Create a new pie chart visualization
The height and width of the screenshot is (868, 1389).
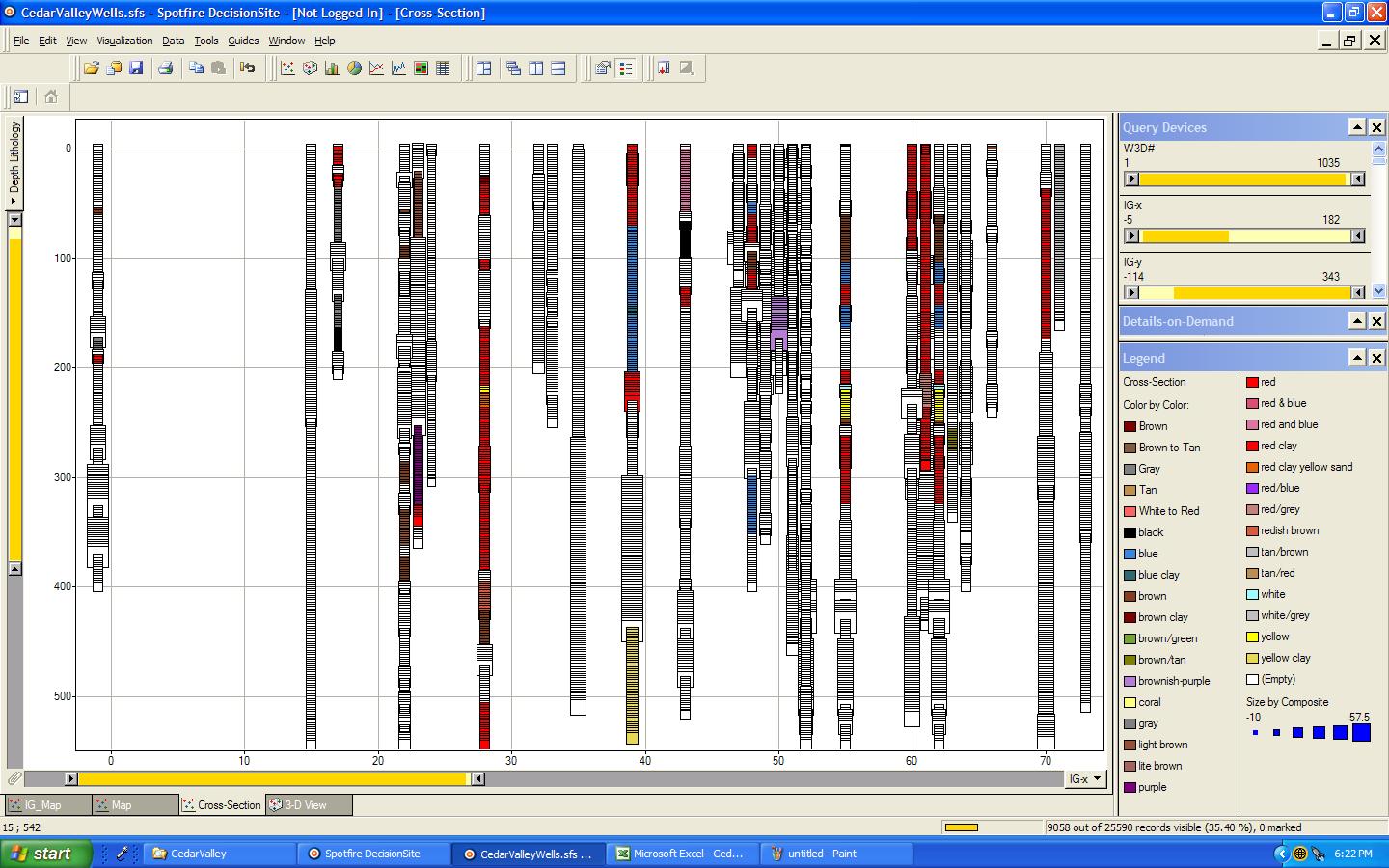[354, 68]
